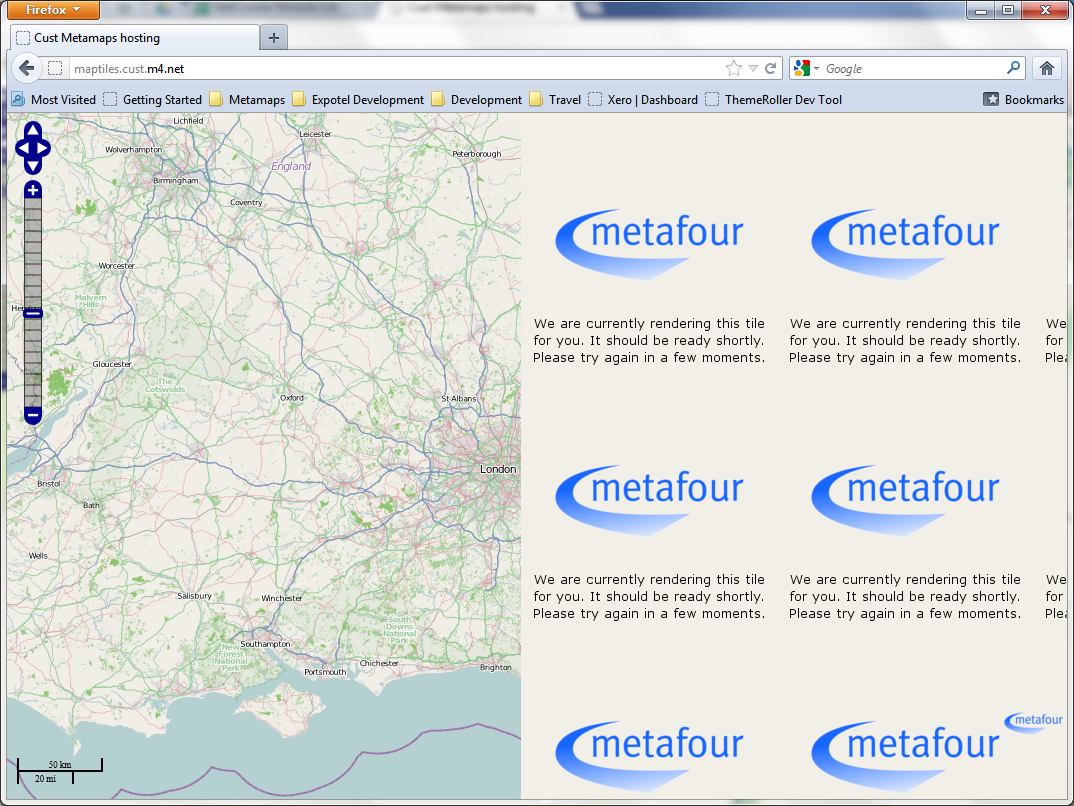Open the Expotel Development bookmarks folder

(358, 99)
